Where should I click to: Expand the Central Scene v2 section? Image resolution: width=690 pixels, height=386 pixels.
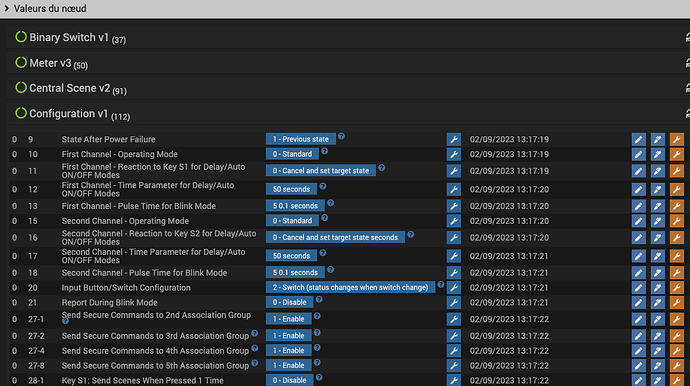pyautogui.click(x=70, y=88)
